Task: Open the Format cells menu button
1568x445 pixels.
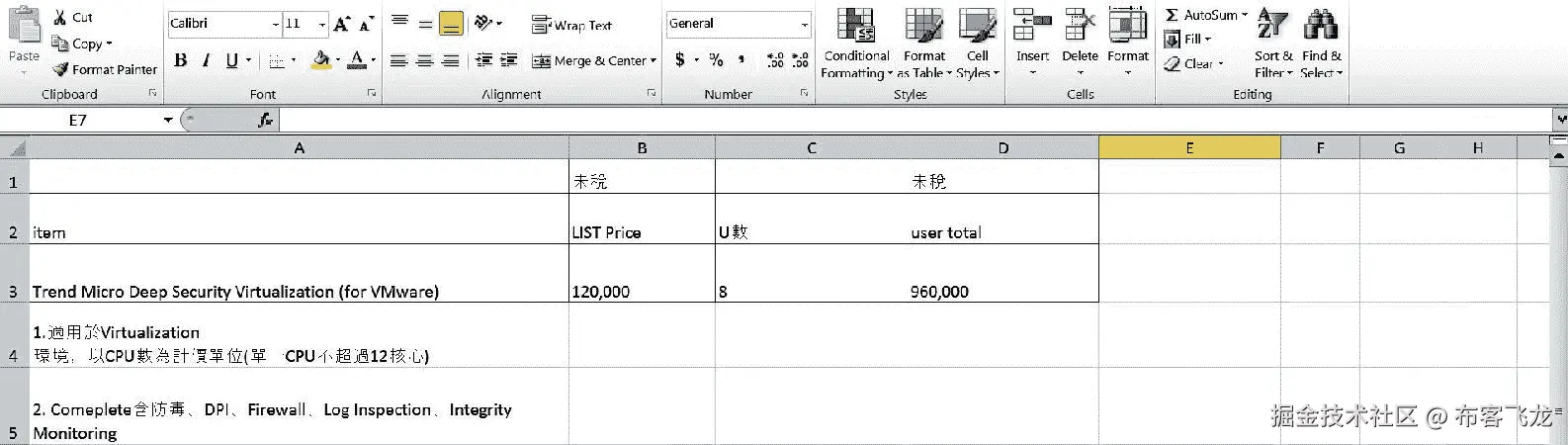Action: point(1128,43)
